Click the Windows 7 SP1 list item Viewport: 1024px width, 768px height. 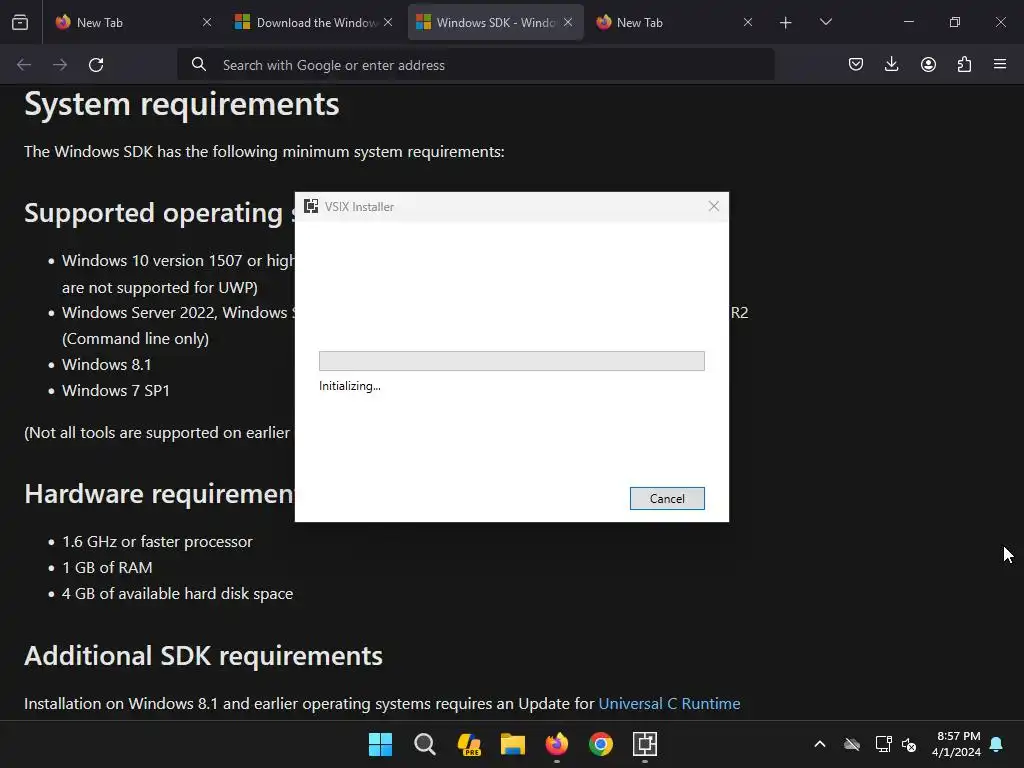(116, 391)
